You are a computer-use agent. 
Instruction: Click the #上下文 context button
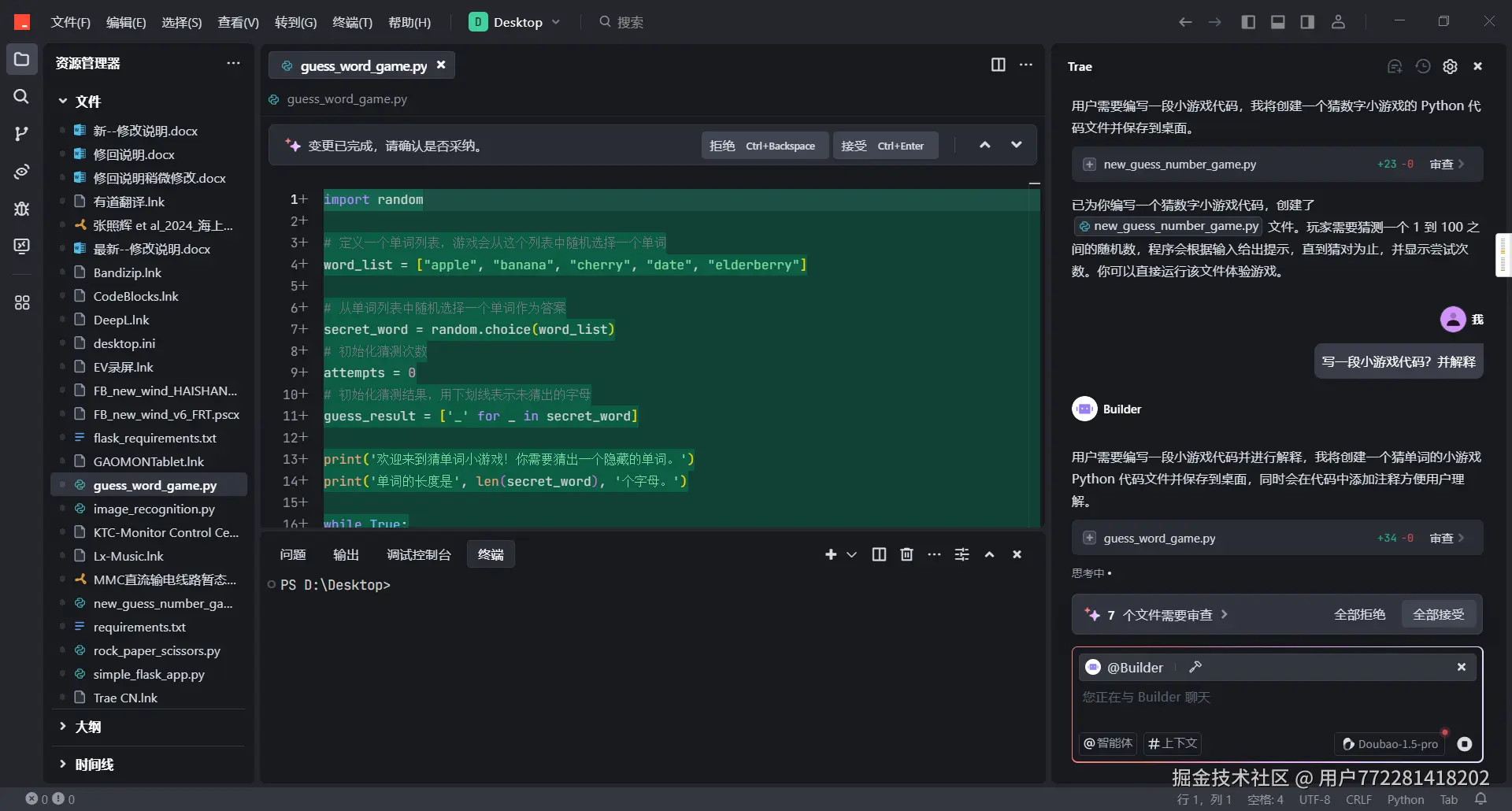coord(1173,743)
